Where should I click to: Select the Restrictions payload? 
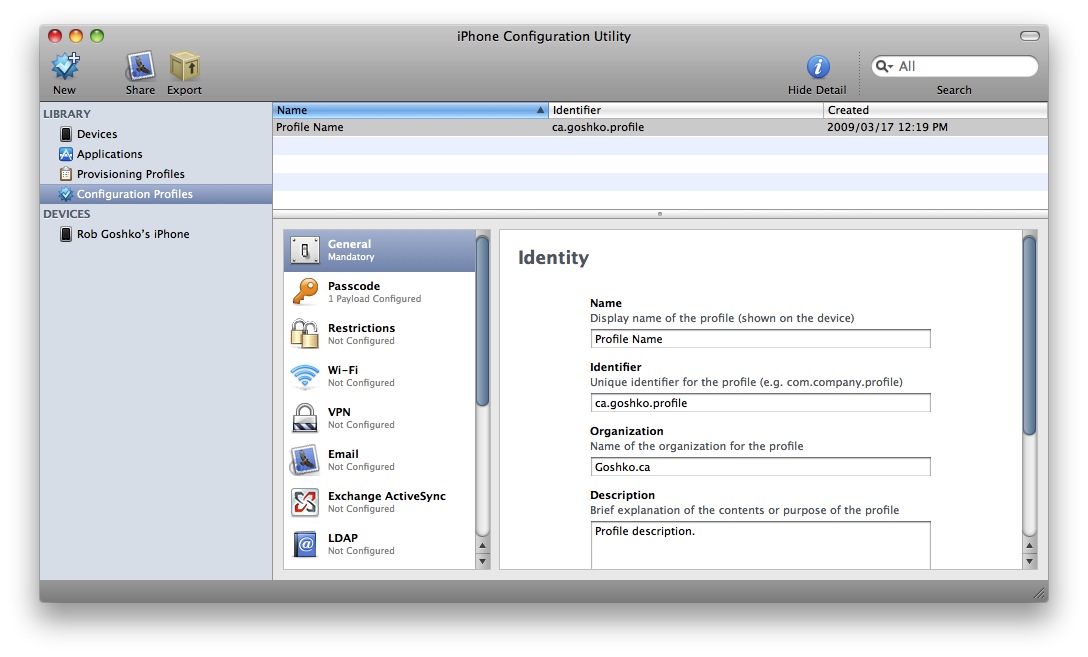pos(380,334)
